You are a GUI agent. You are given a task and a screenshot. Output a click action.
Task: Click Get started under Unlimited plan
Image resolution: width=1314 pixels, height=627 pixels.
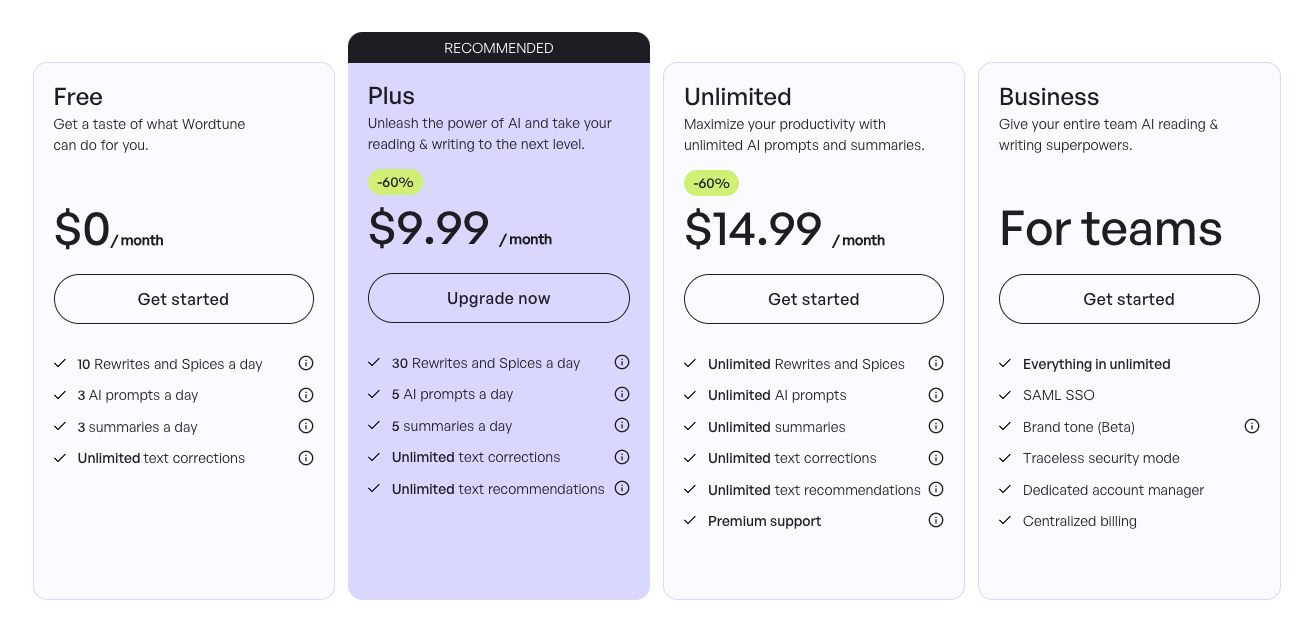coord(814,299)
